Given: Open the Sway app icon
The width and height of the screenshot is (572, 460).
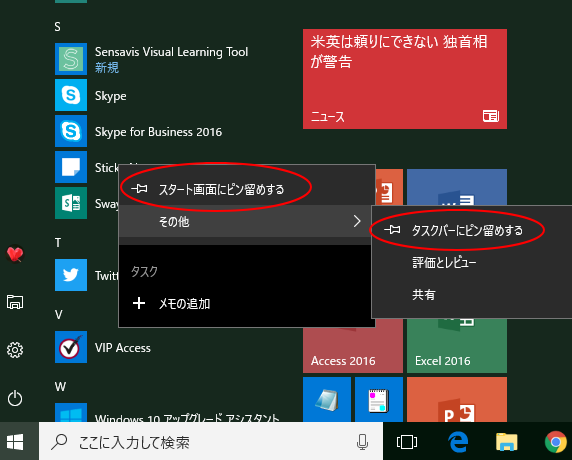Looking at the screenshot, I should (71, 203).
